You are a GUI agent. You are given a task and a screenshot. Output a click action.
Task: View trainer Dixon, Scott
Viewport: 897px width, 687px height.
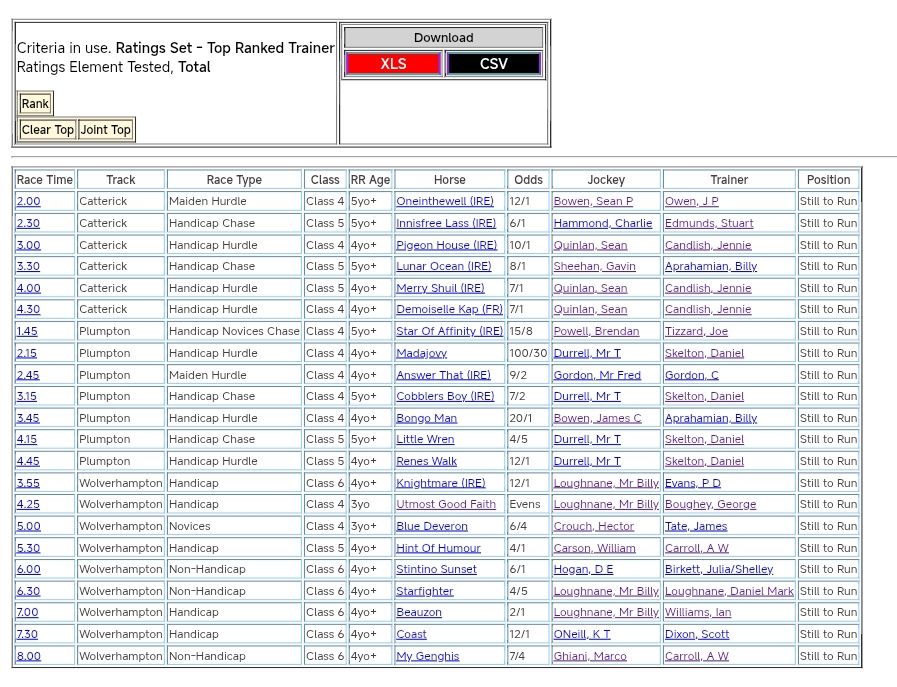pyautogui.click(x=696, y=635)
